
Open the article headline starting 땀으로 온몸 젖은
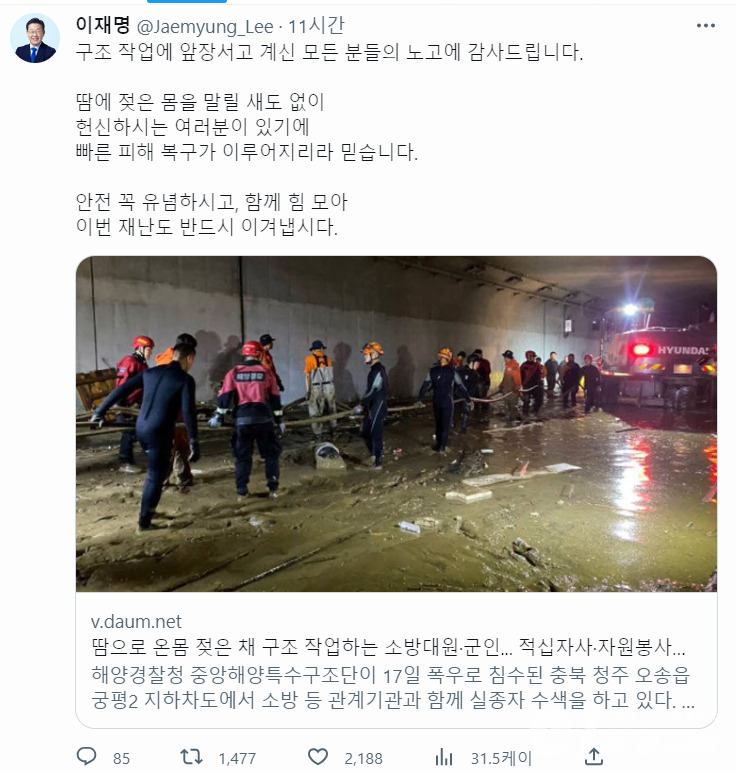388,647
